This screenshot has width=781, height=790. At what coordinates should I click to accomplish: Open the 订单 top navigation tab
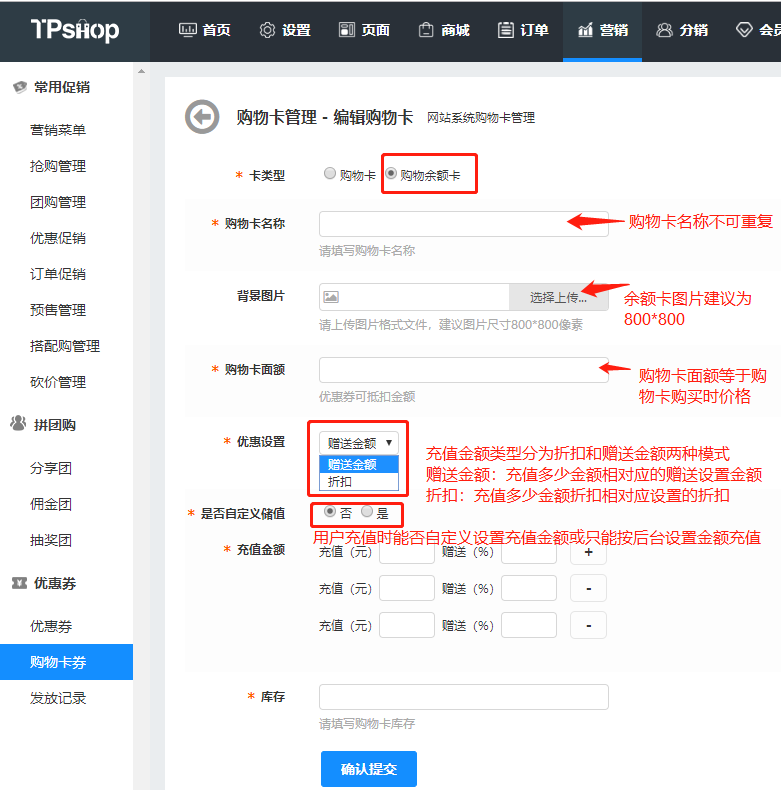pos(523,30)
